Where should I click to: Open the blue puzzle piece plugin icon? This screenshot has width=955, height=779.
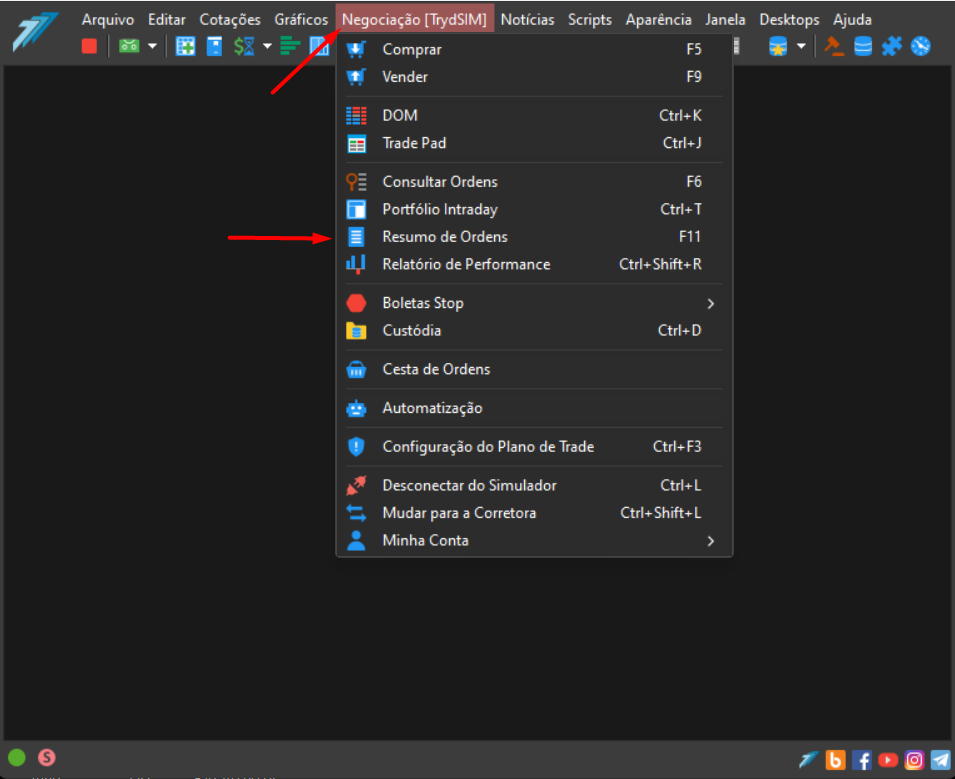[x=892, y=46]
